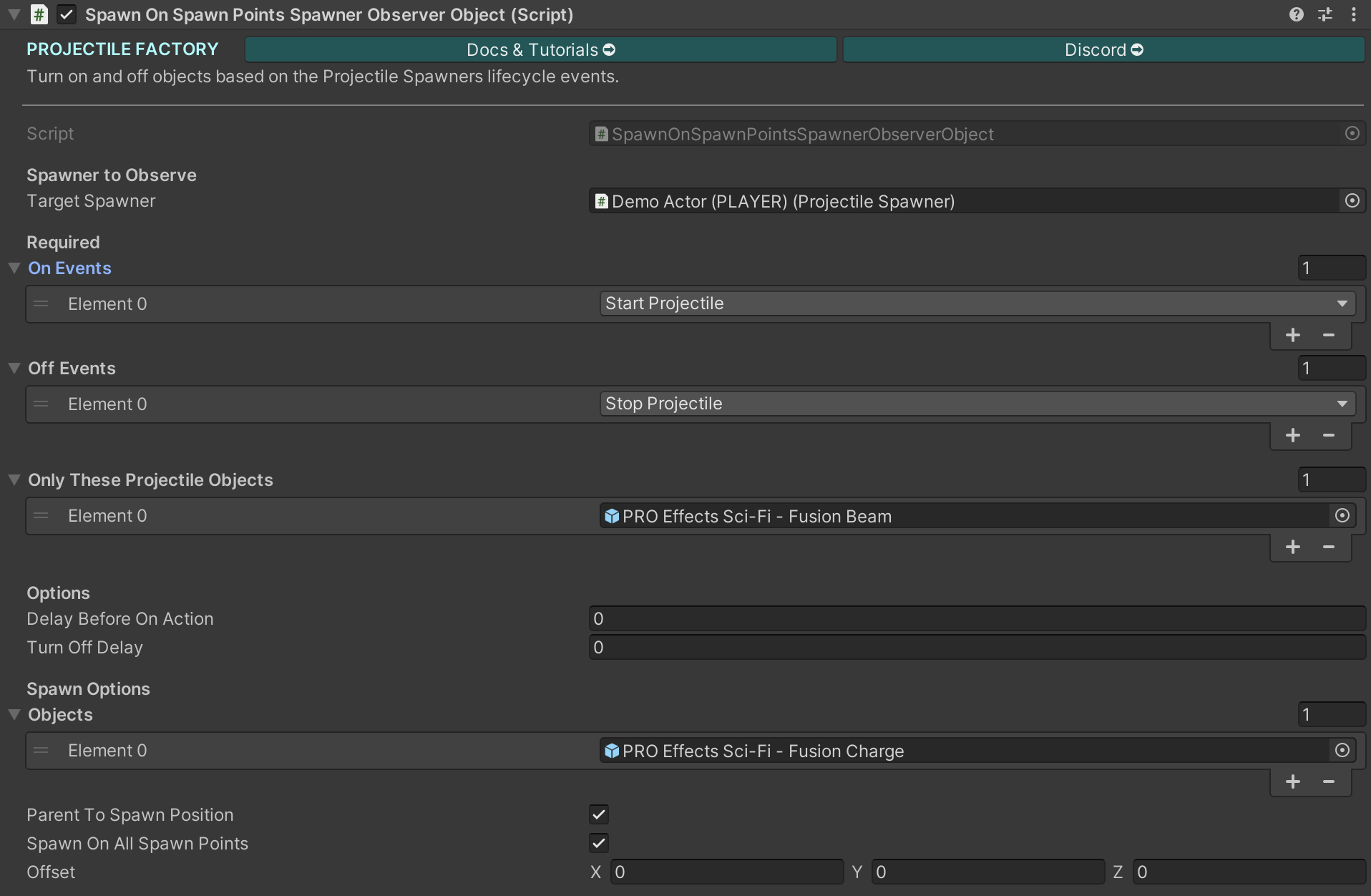Viewport: 1371px width, 896px height.
Task: Uncheck Spawn On All Spawn Points
Action: 599,844
